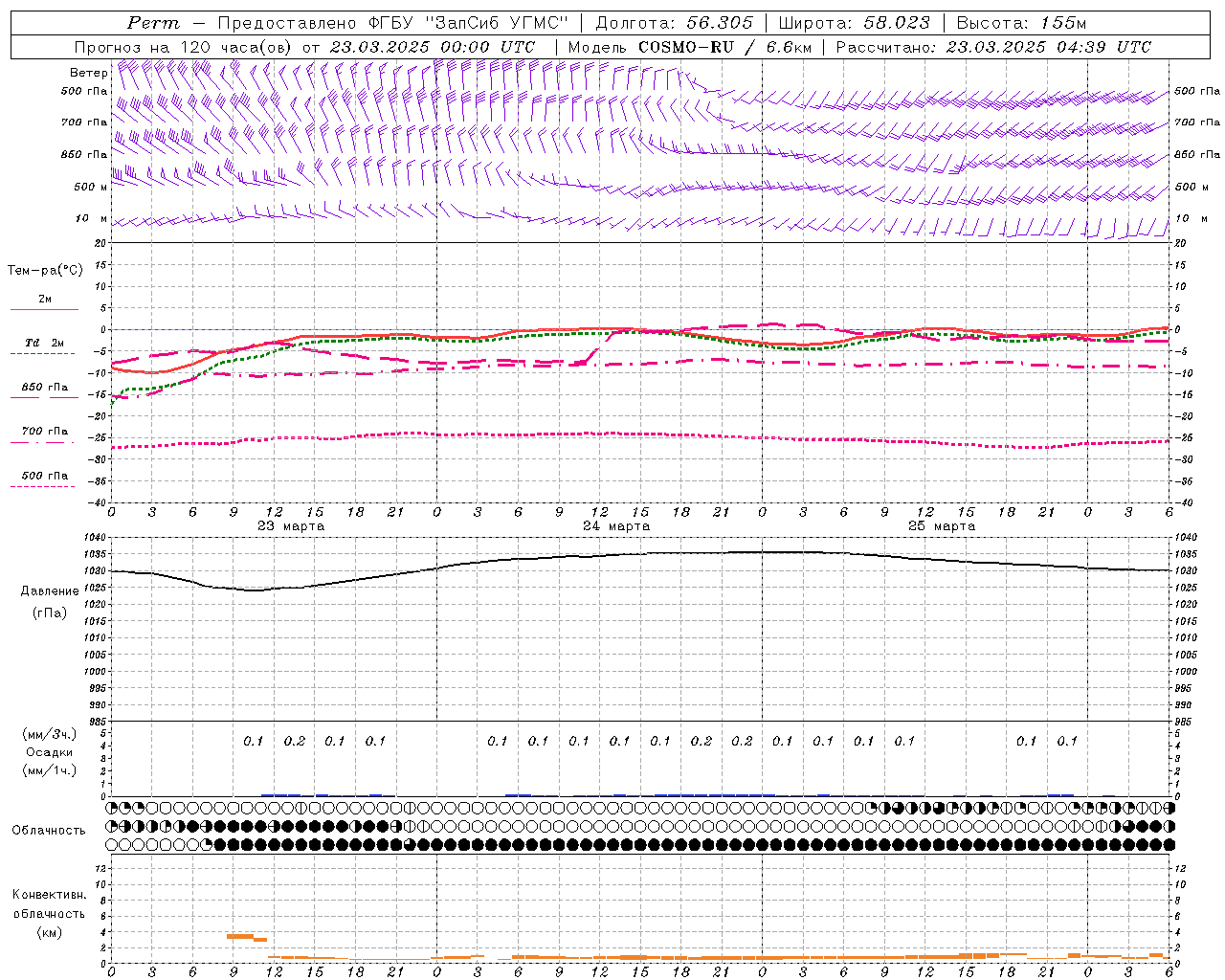1225x980 pixels.
Task: Click the "500 гПа" temperature legend entry
Action: point(45,476)
